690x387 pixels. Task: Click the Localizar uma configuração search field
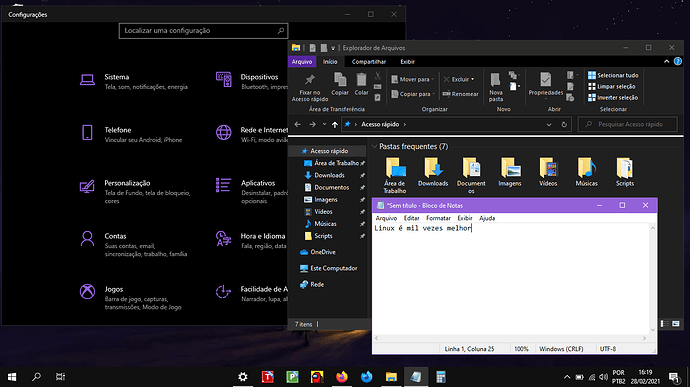203,31
